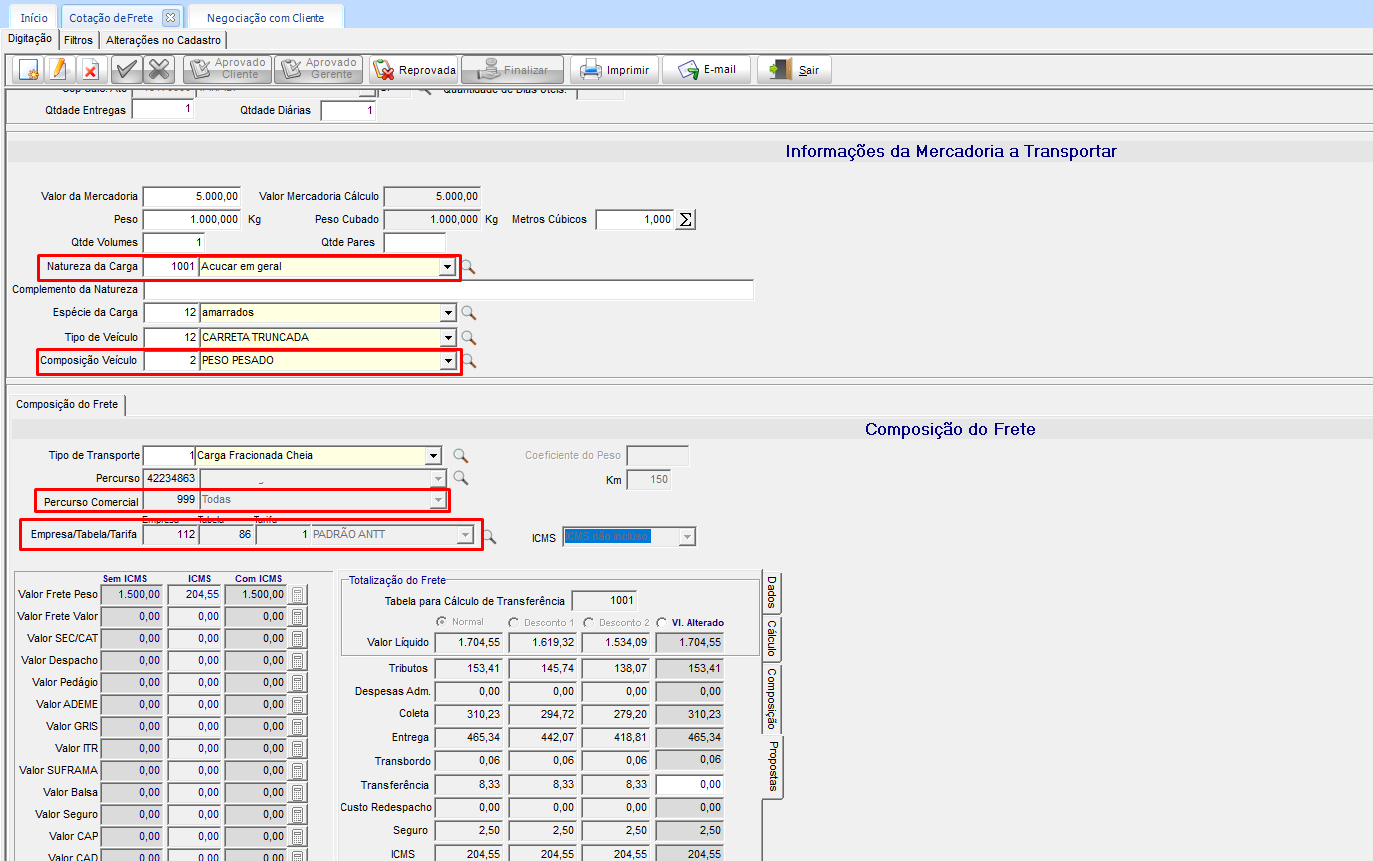Click the Reprovada button
1373x861 pixels.
pyautogui.click(x=414, y=70)
